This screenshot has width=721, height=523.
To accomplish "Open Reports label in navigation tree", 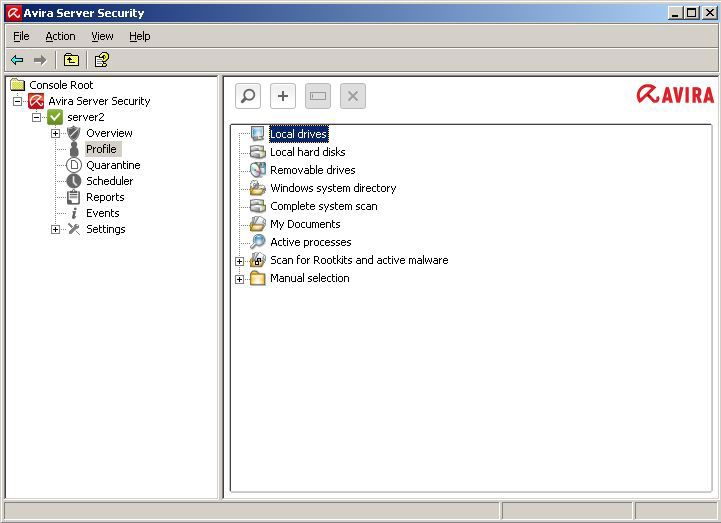I will coord(105,197).
